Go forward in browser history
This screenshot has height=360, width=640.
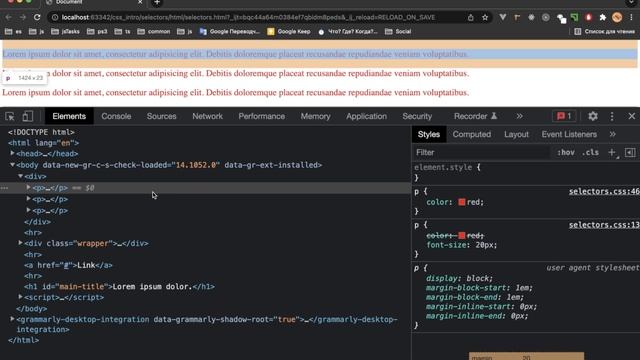(x=23, y=17)
